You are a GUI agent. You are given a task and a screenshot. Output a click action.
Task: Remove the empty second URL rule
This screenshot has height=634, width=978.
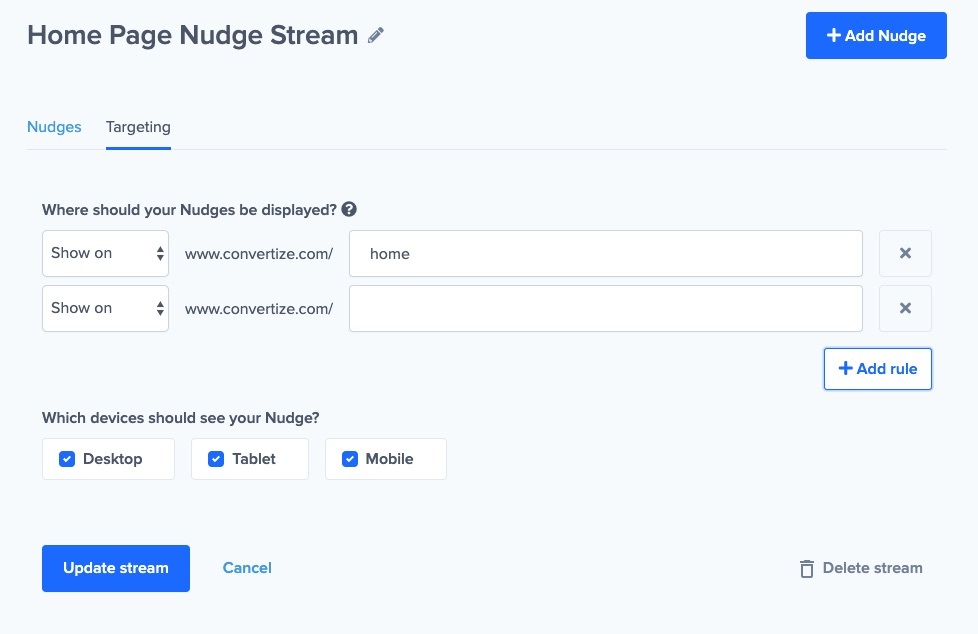tap(905, 308)
